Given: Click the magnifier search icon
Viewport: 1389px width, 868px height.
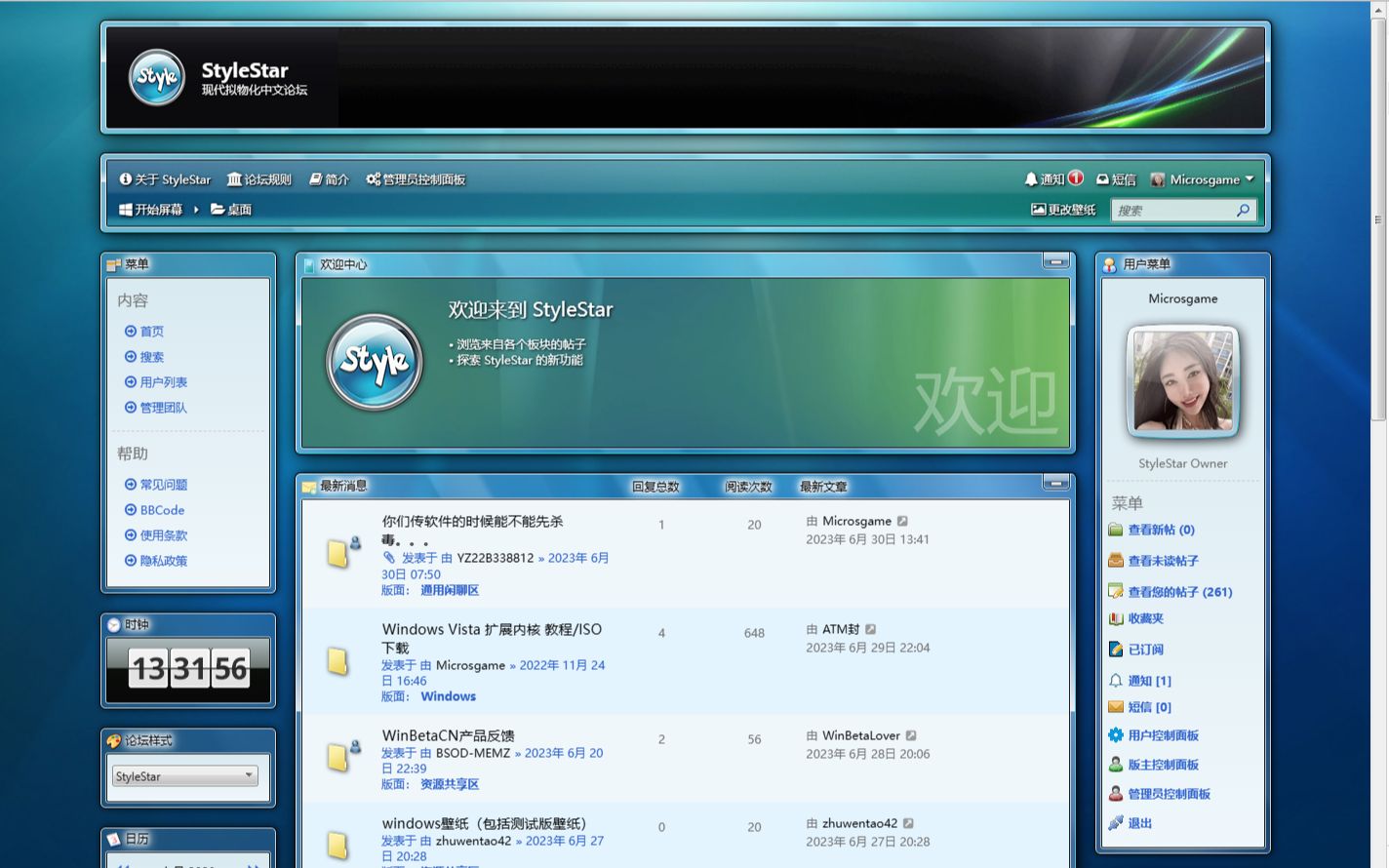Looking at the screenshot, I should 1244,211.
